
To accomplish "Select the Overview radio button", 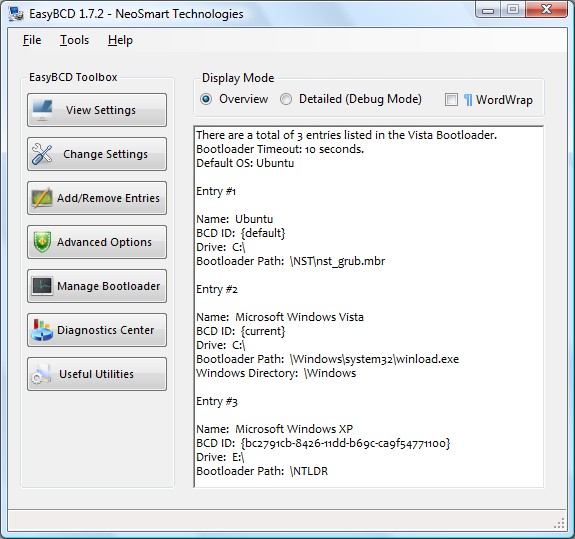I will [206, 99].
